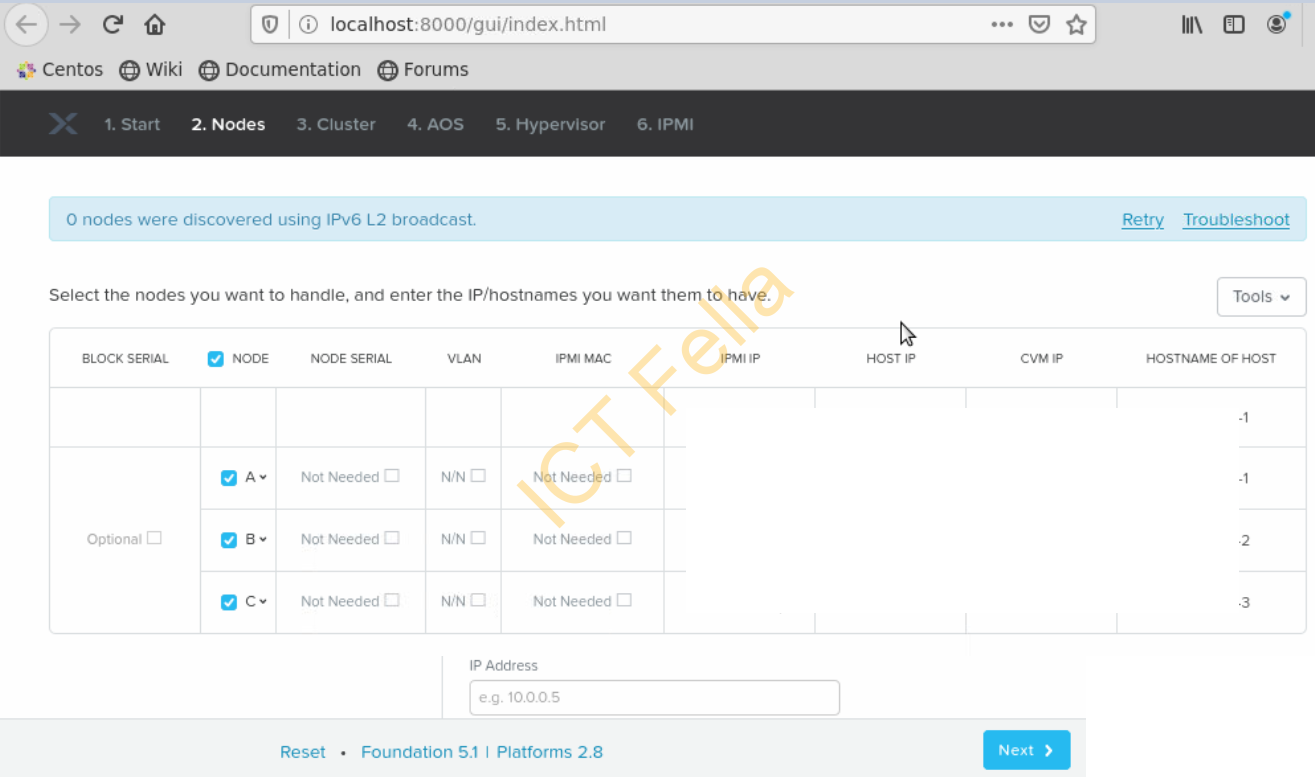
Task: Toggle the sidebar view icon
Action: [1234, 25]
